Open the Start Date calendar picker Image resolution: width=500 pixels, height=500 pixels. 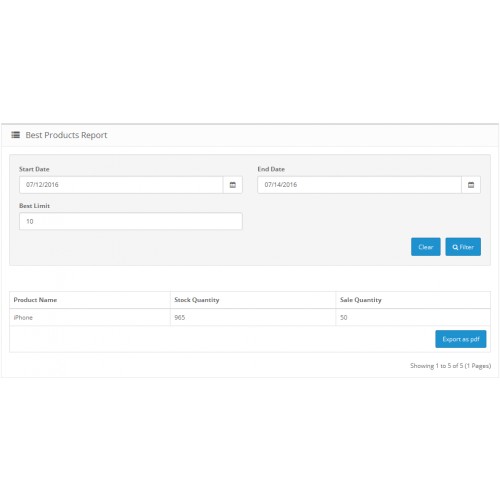(233, 185)
